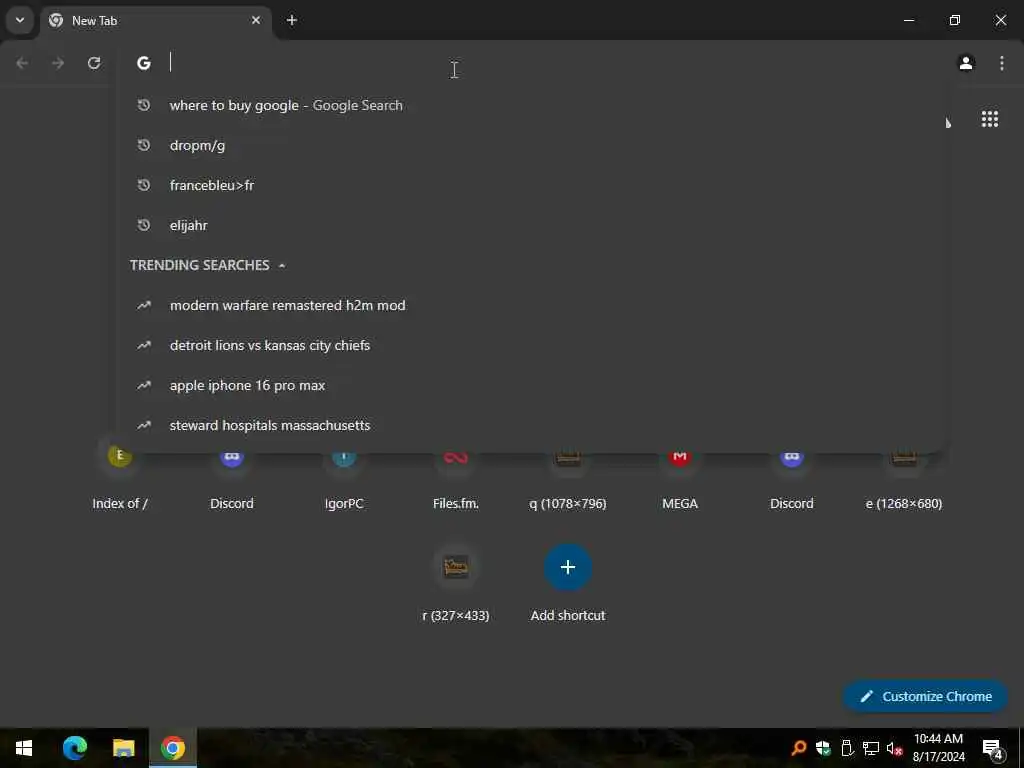Select suggestion 'dropm/g'

point(532,145)
